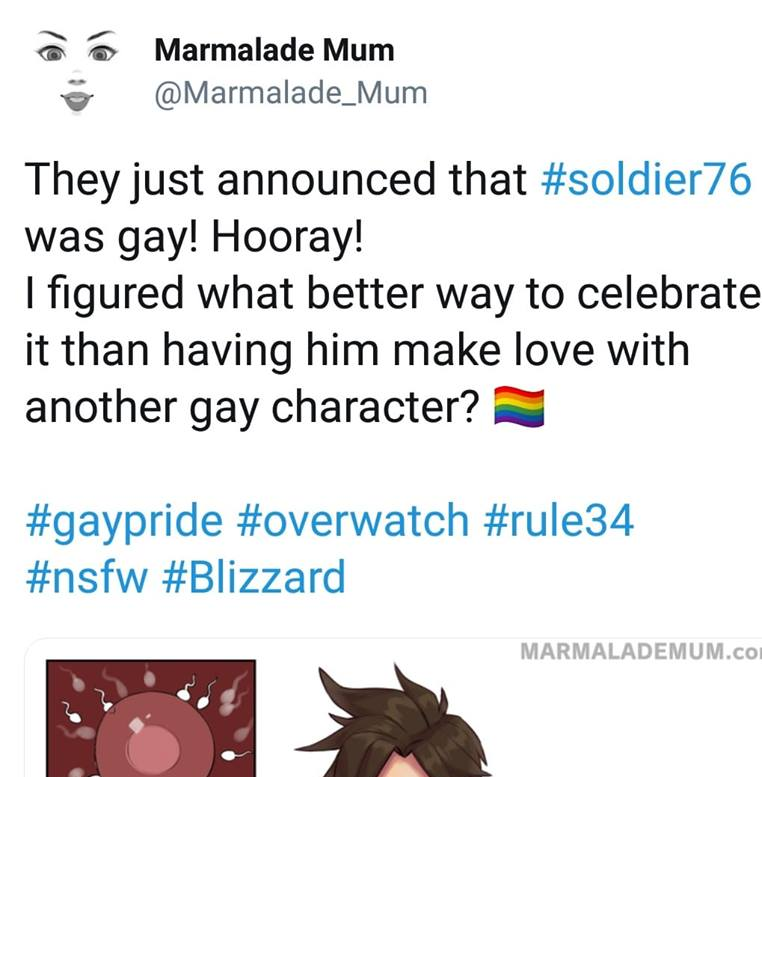Screen dimensions: 762x960
Task: Open the #overwatch hashtag
Action: (x=353, y=520)
